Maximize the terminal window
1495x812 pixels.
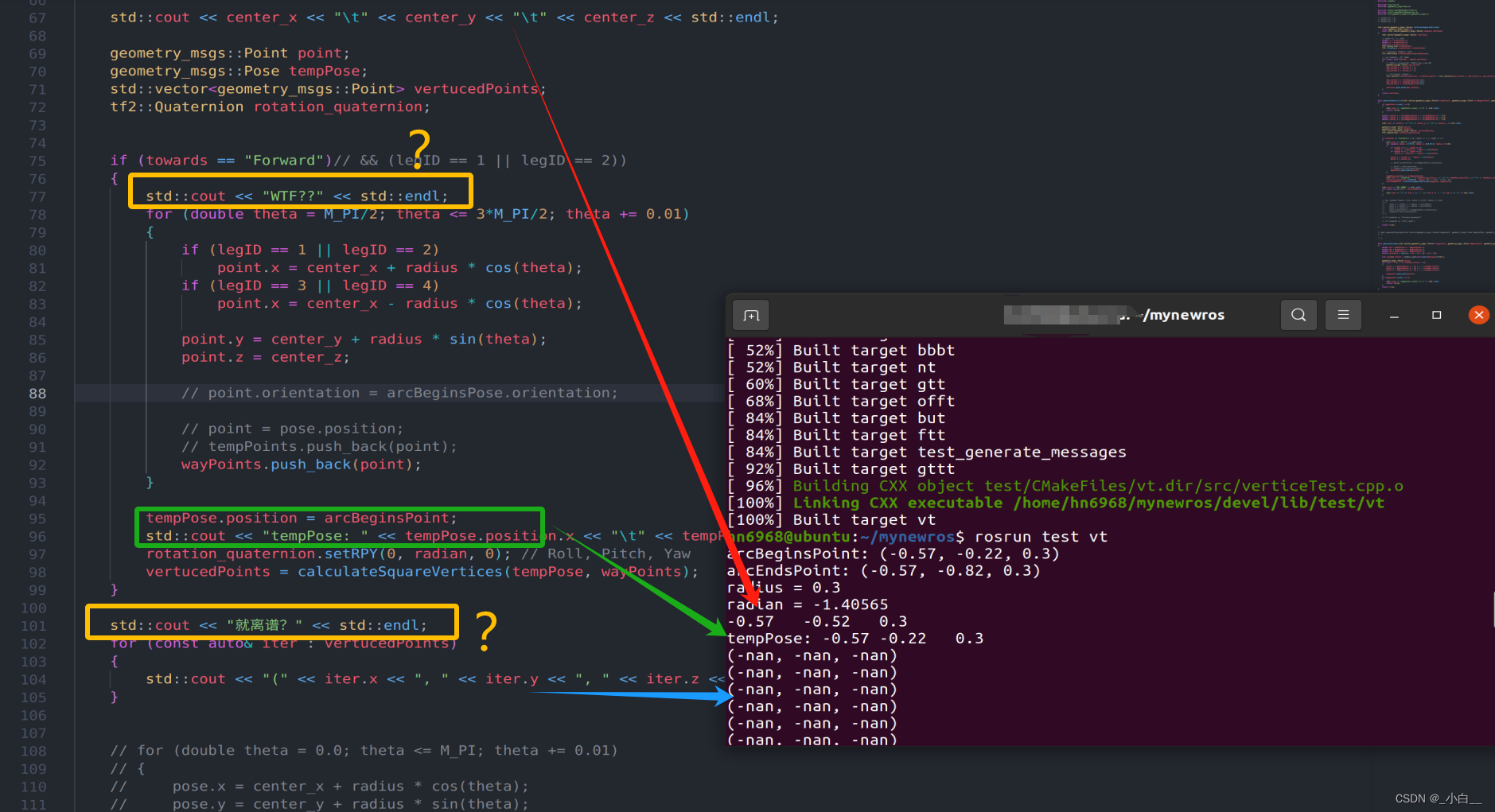1436,315
